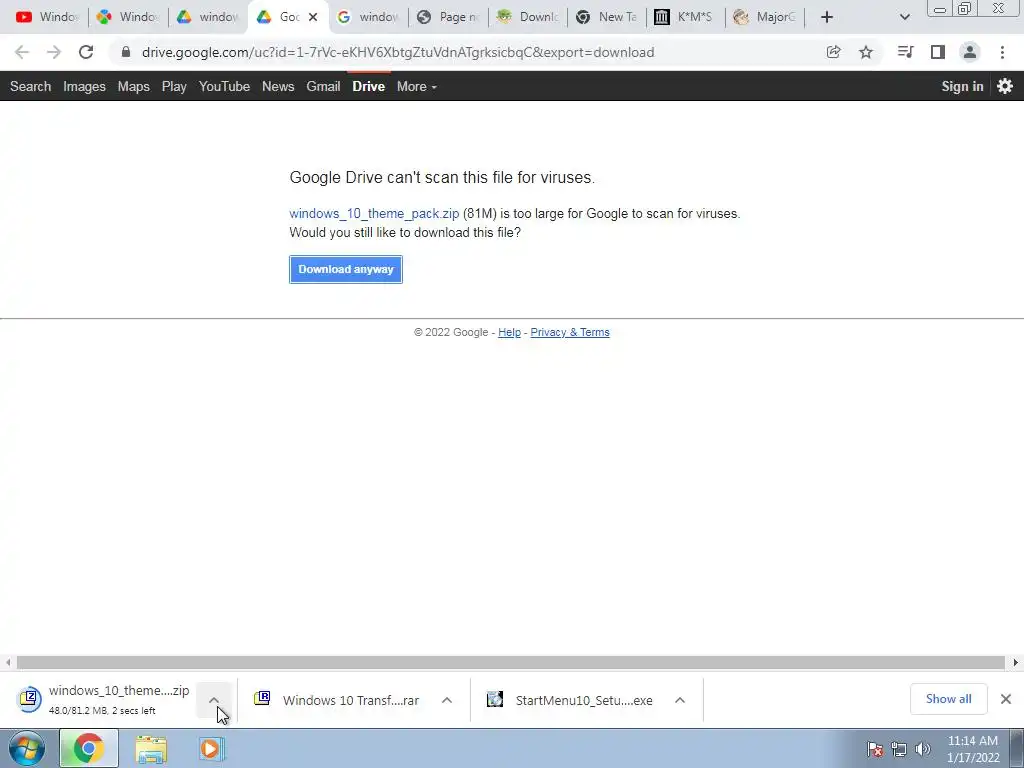Click network tray icon
The width and height of the screenshot is (1024, 768).
point(899,749)
